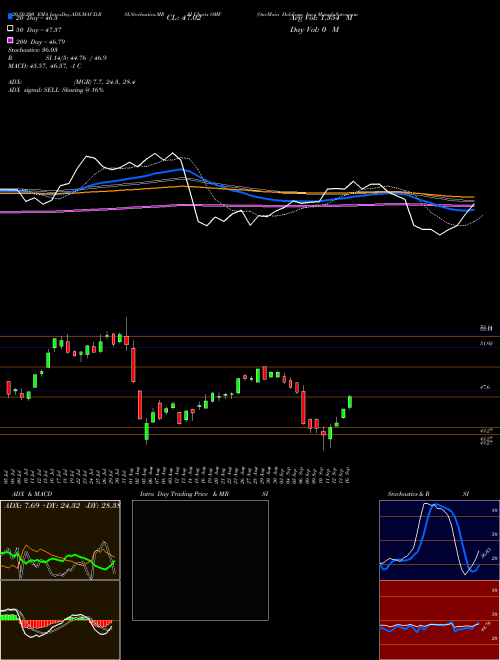This screenshot has width=500, height=660.
Task: Open the empty Intra Day Trading Price panel
Action: [x=200, y=560]
